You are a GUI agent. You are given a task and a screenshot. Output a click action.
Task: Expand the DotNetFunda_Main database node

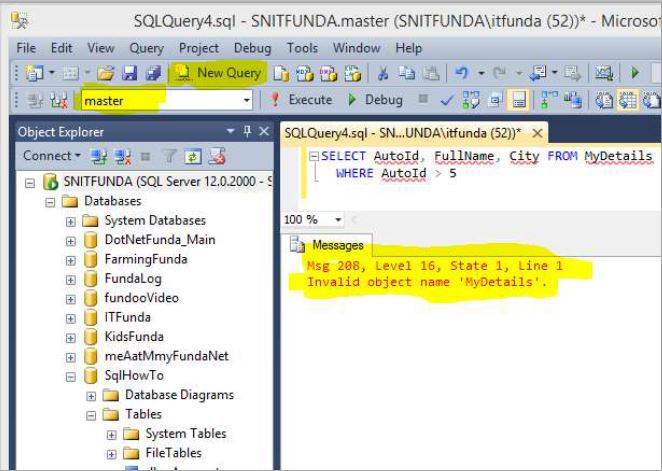tap(71, 241)
